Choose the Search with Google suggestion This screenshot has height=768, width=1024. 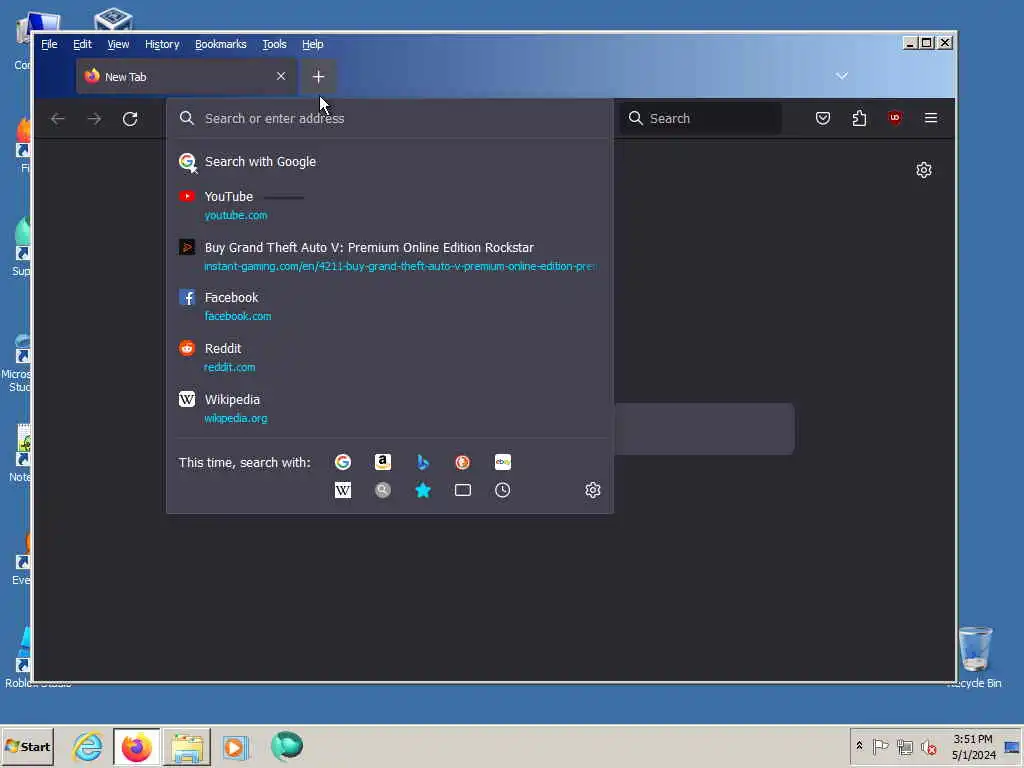(390, 162)
